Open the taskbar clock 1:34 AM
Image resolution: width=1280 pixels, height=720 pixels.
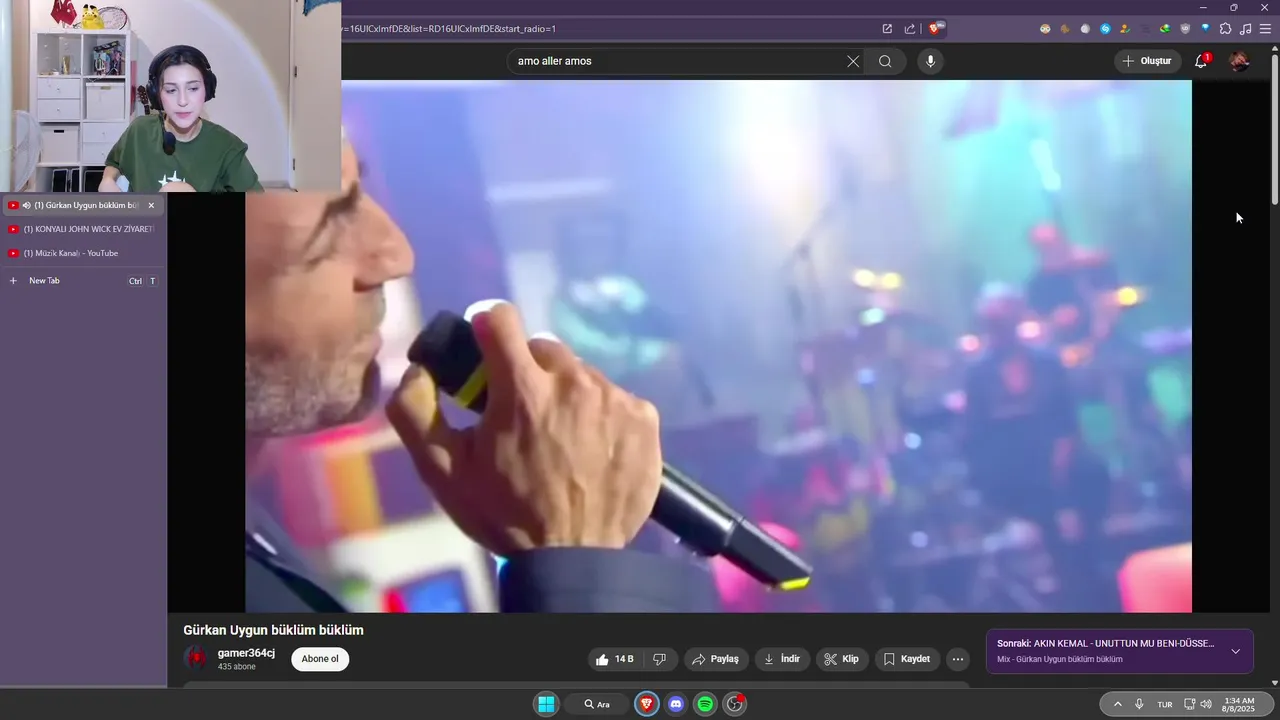pyautogui.click(x=1239, y=704)
